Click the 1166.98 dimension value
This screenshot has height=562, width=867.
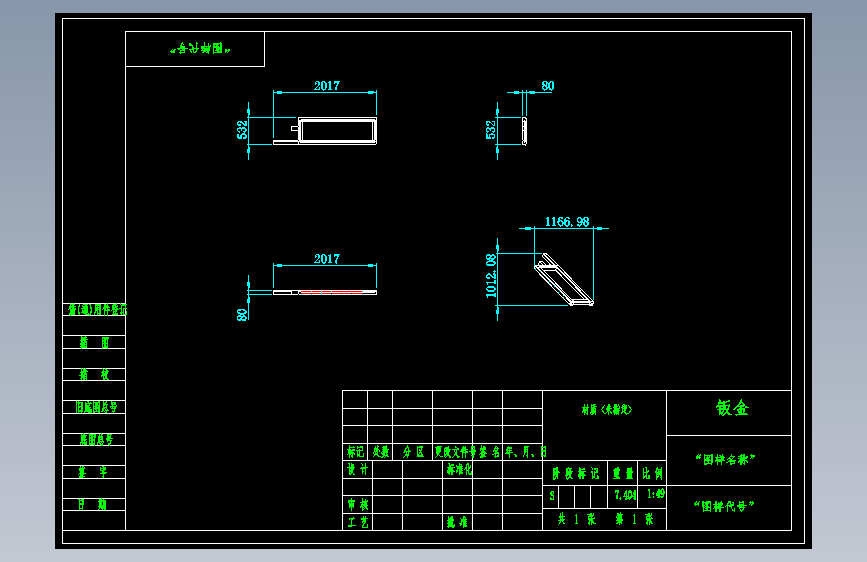click(x=567, y=222)
